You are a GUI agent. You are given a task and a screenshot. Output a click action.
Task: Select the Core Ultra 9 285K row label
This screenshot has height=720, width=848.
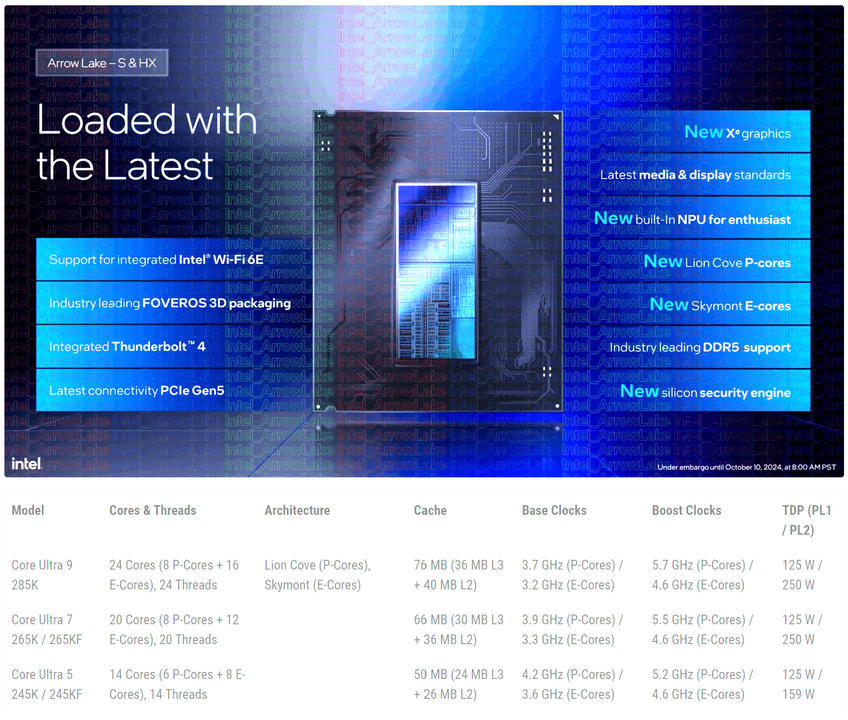click(42, 575)
